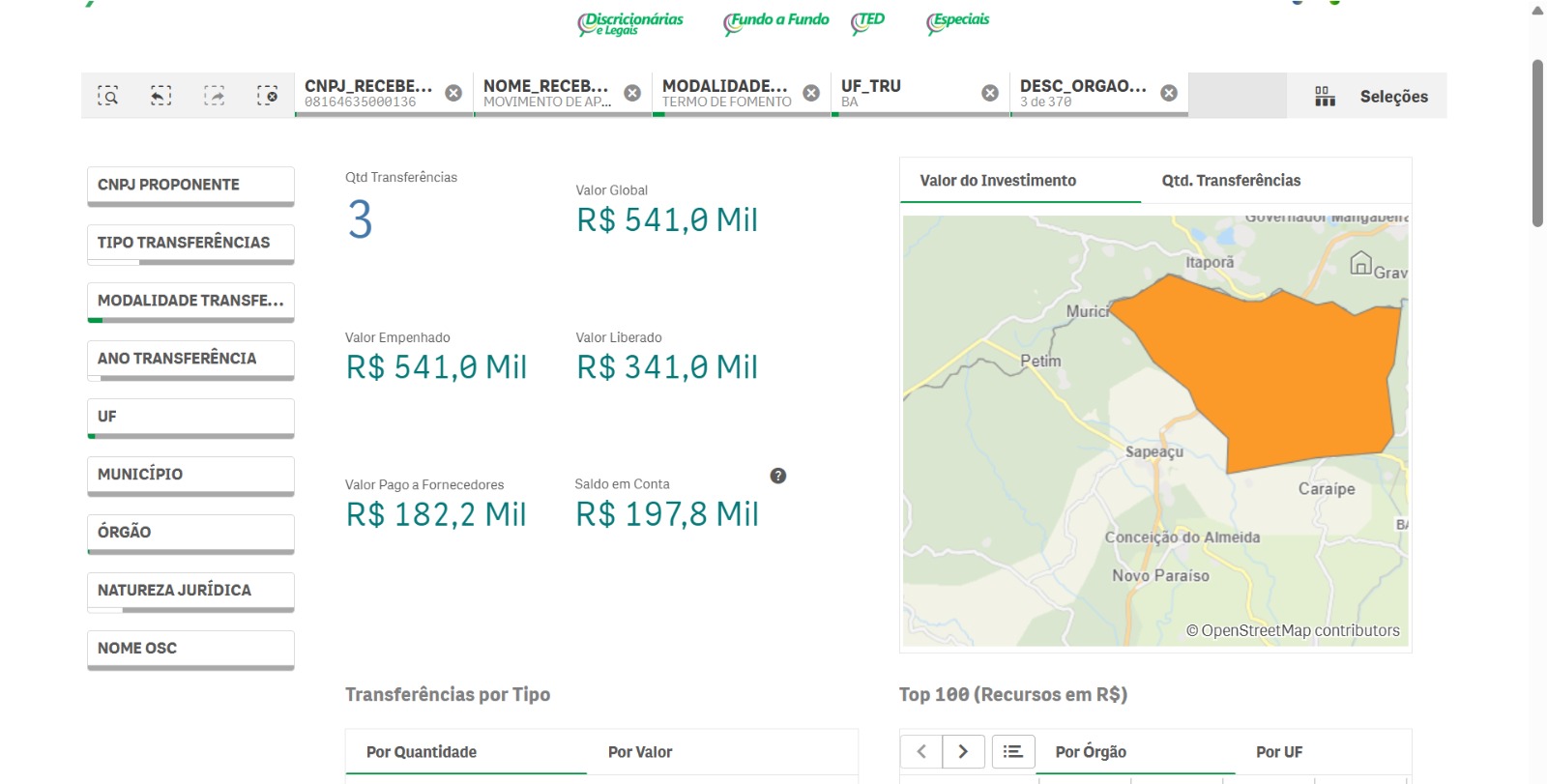
Task: Clear all selections icon
Action: 267,96
